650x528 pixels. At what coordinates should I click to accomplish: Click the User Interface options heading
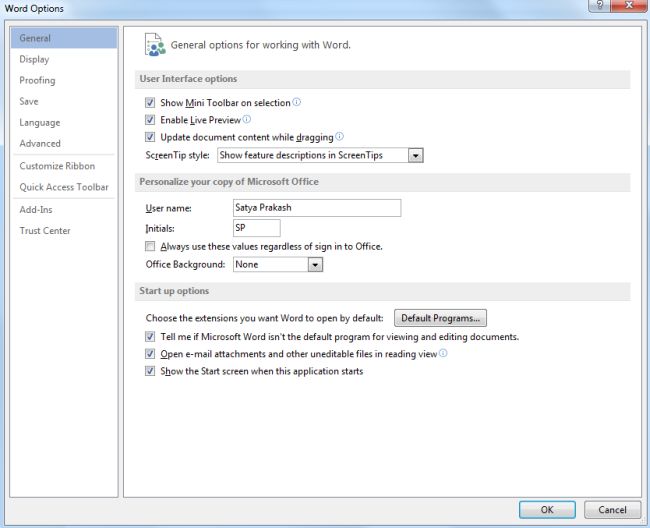pos(188,79)
